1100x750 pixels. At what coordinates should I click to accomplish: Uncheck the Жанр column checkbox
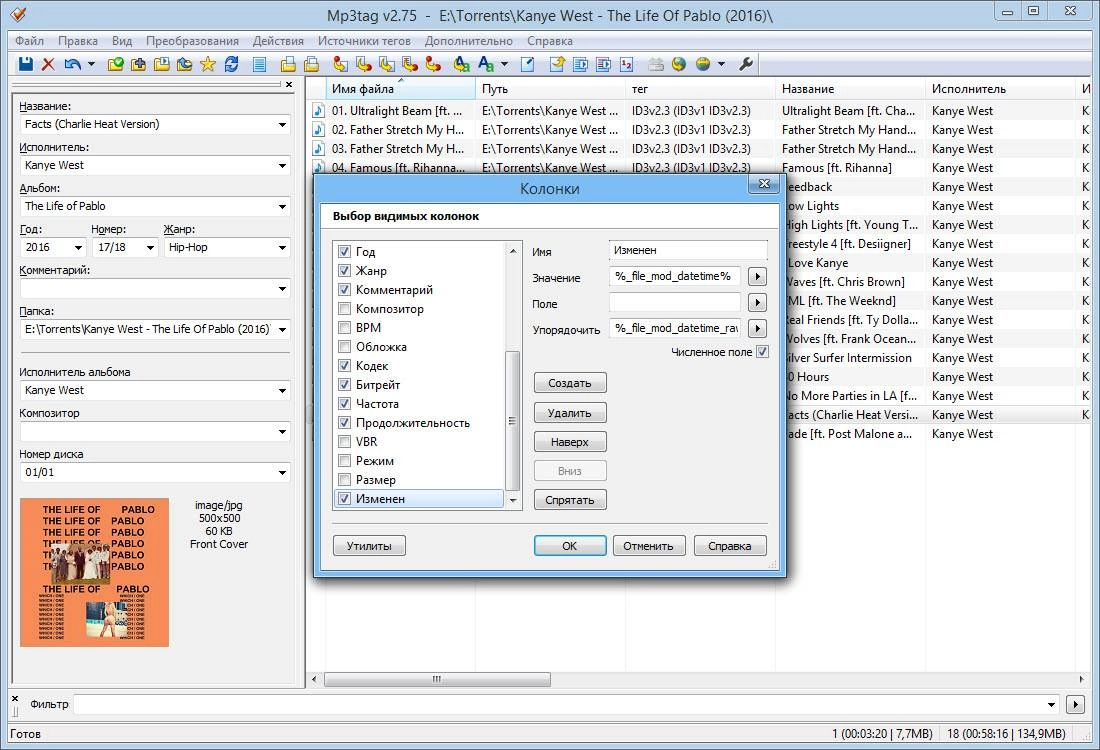tap(344, 270)
